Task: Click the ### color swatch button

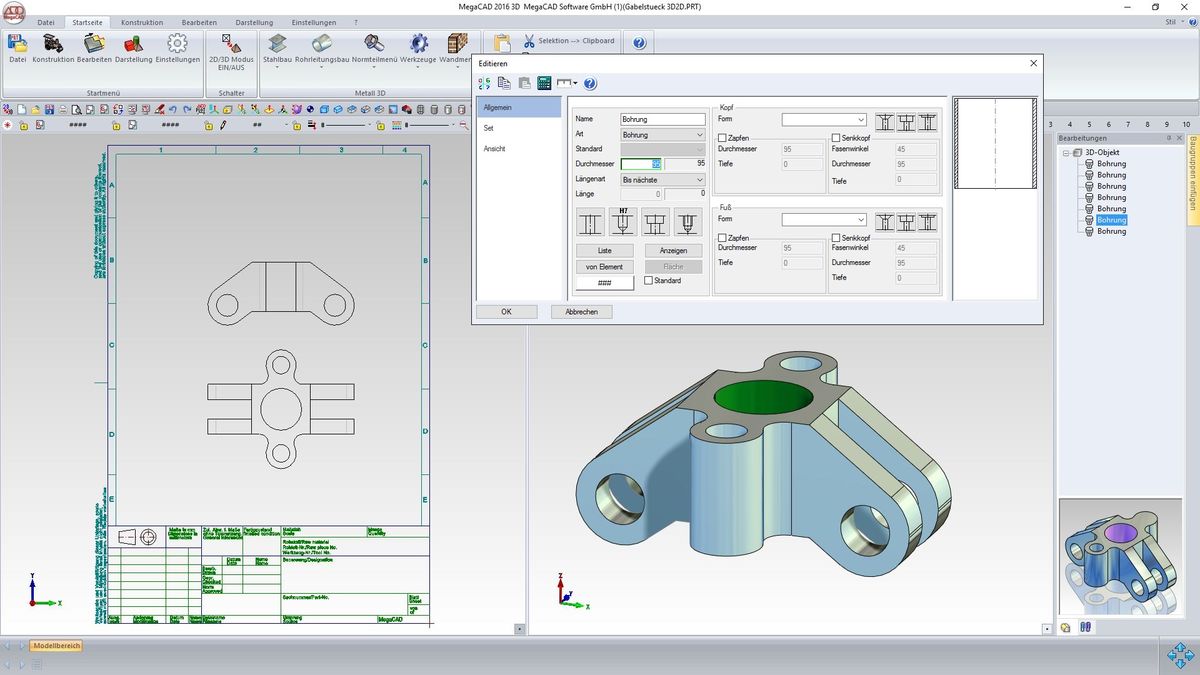Action: 604,283
